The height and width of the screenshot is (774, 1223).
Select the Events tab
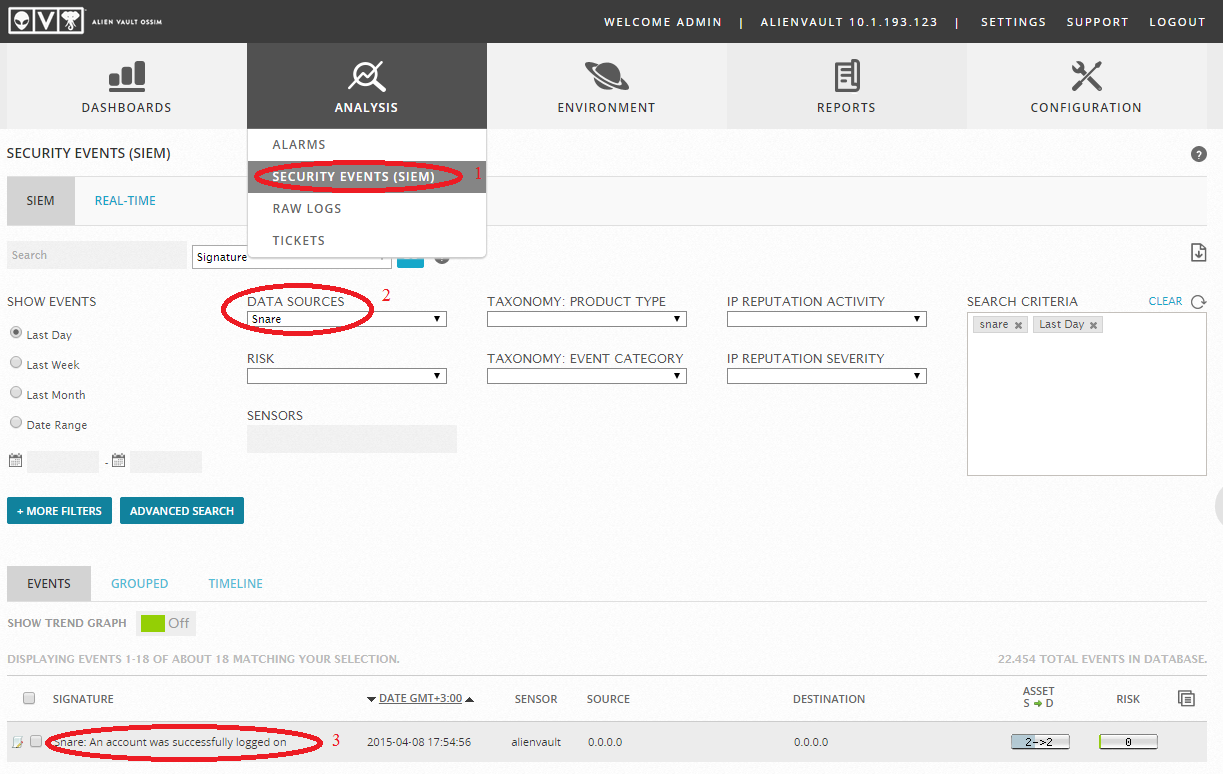(49, 583)
